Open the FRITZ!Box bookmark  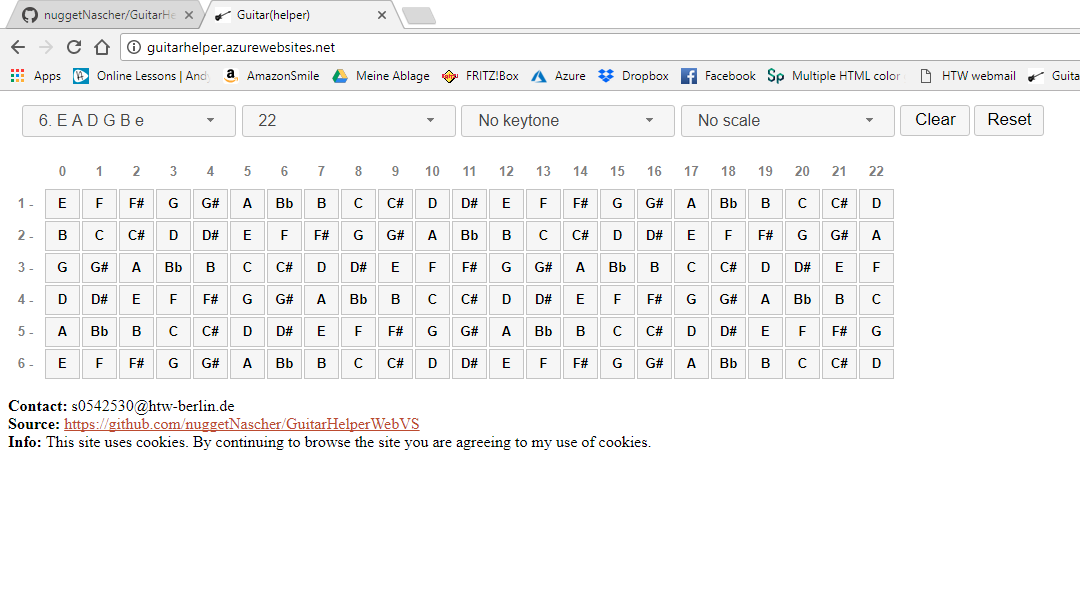(480, 76)
